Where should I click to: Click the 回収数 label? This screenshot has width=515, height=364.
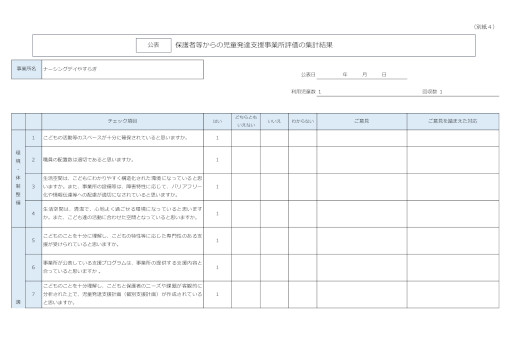coord(430,91)
